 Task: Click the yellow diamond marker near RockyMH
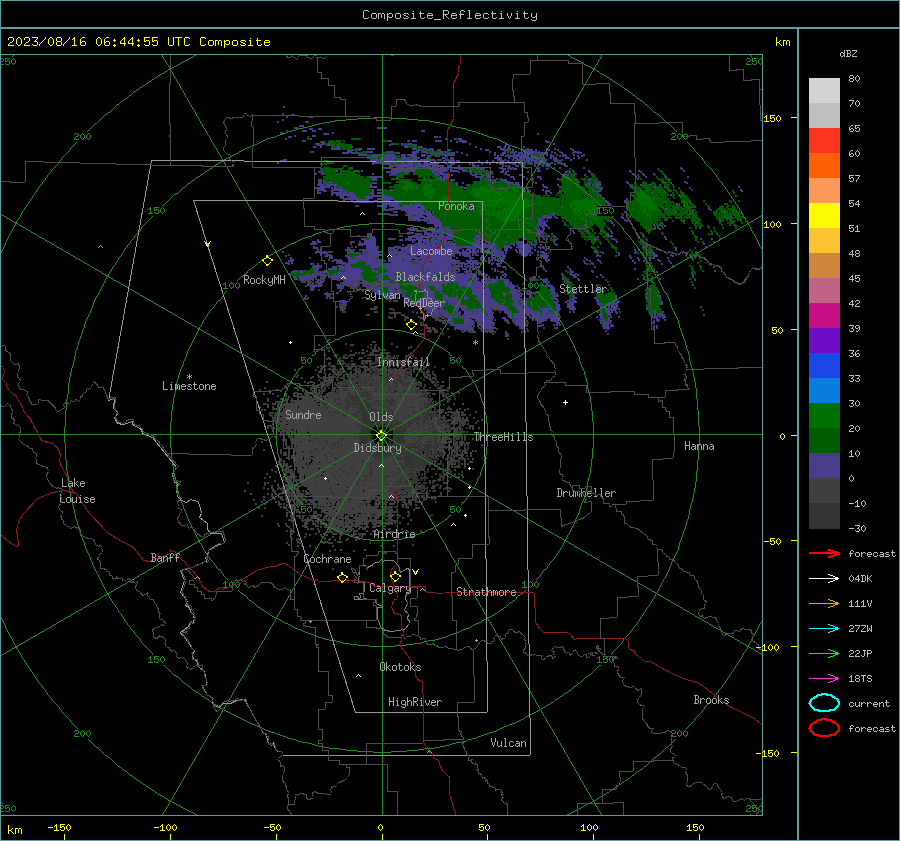[267, 261]
